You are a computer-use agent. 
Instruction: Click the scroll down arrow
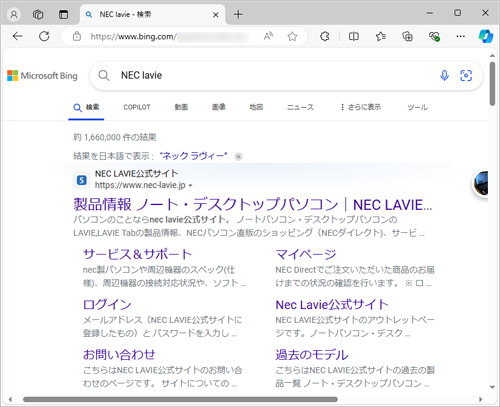coord(492,387)
